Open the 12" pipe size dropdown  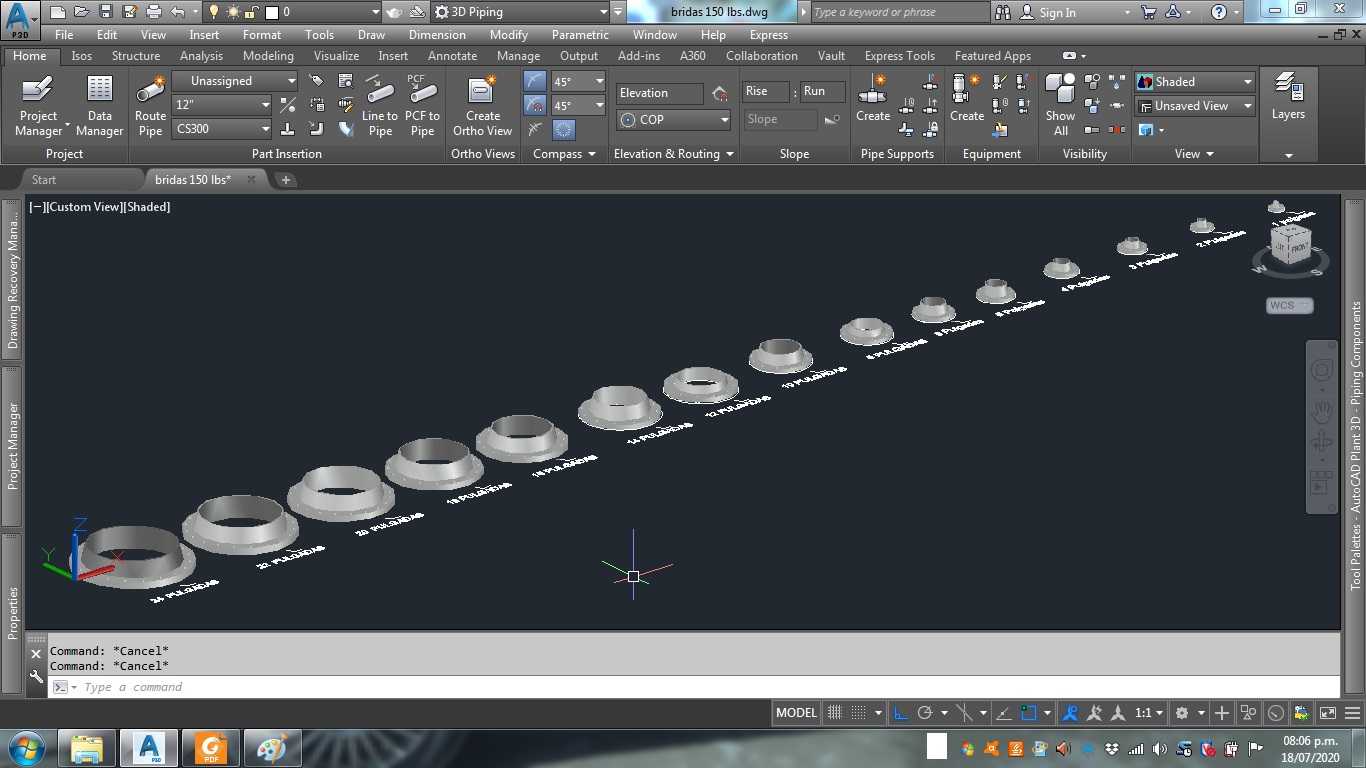[222, 104]
